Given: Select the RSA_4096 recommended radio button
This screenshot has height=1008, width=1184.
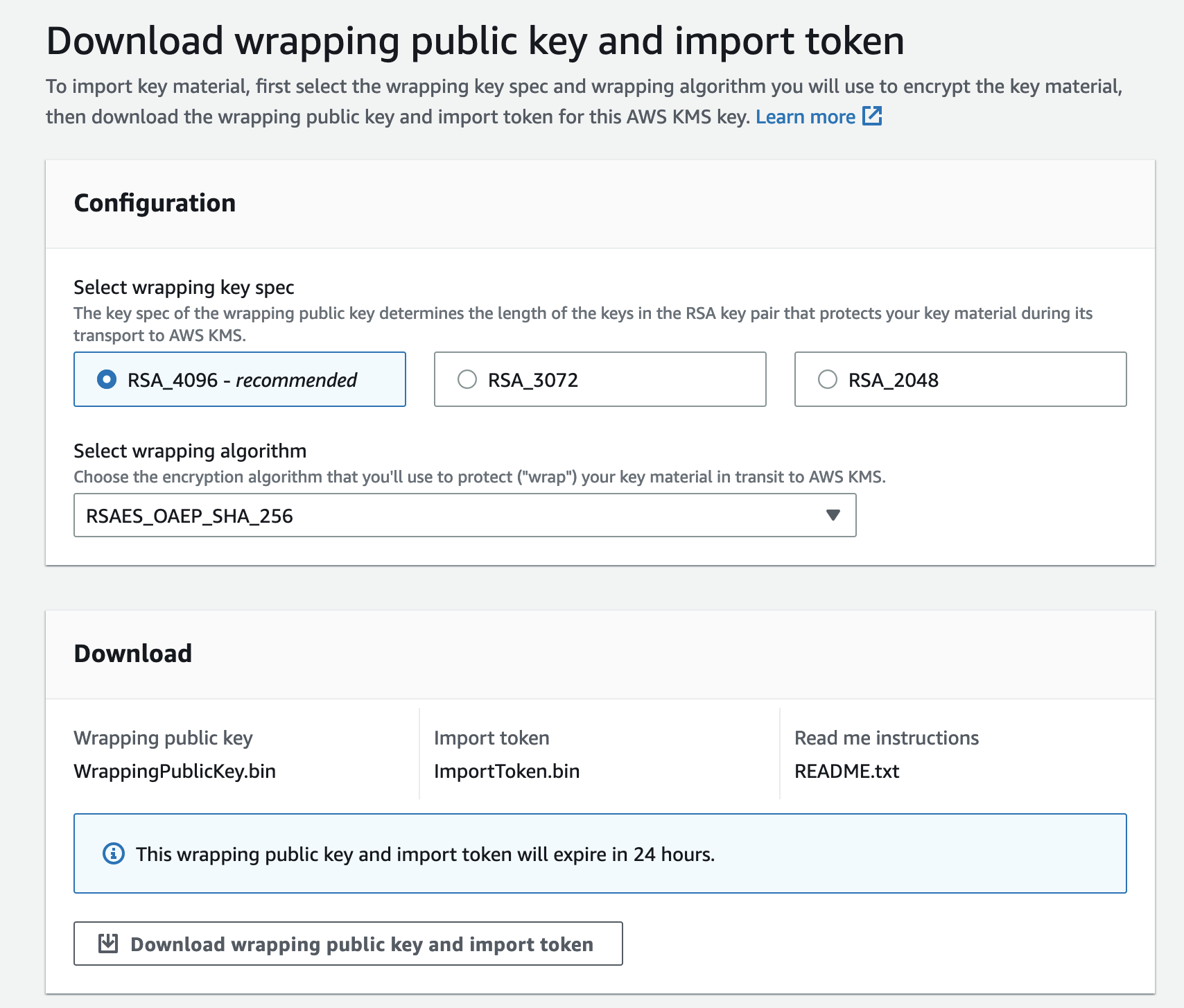Looking at the screenshot, I should tap(107, 380).
